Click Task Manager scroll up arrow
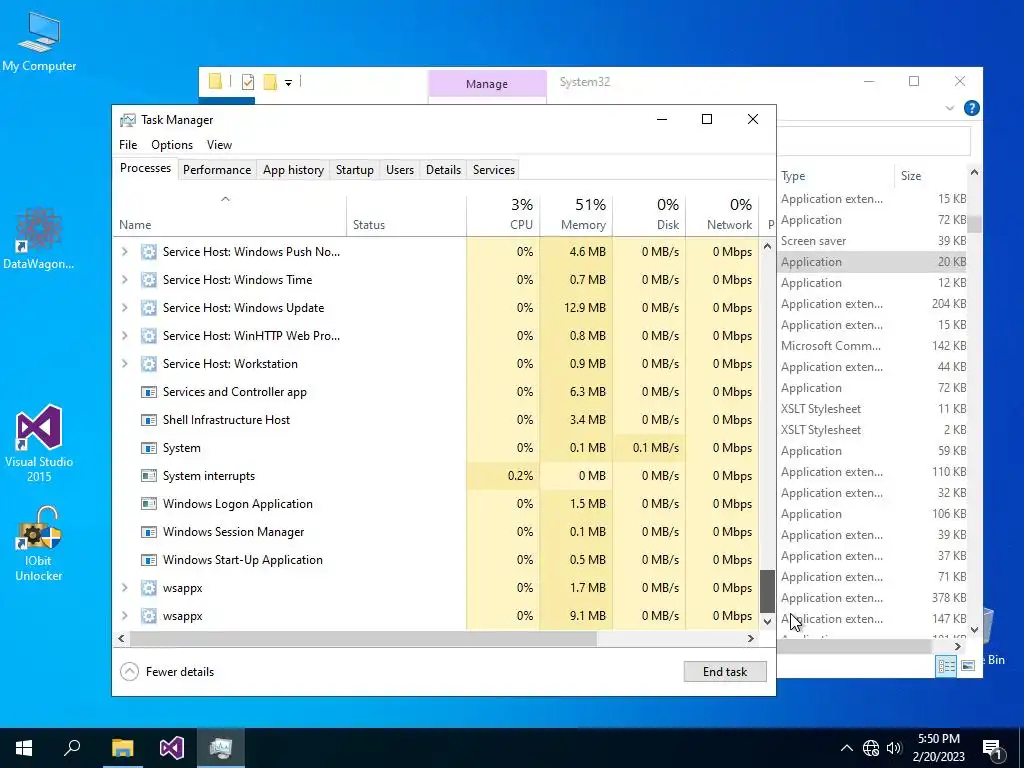1024x768 pixels. pyautogui.click(x=767, y=247)
